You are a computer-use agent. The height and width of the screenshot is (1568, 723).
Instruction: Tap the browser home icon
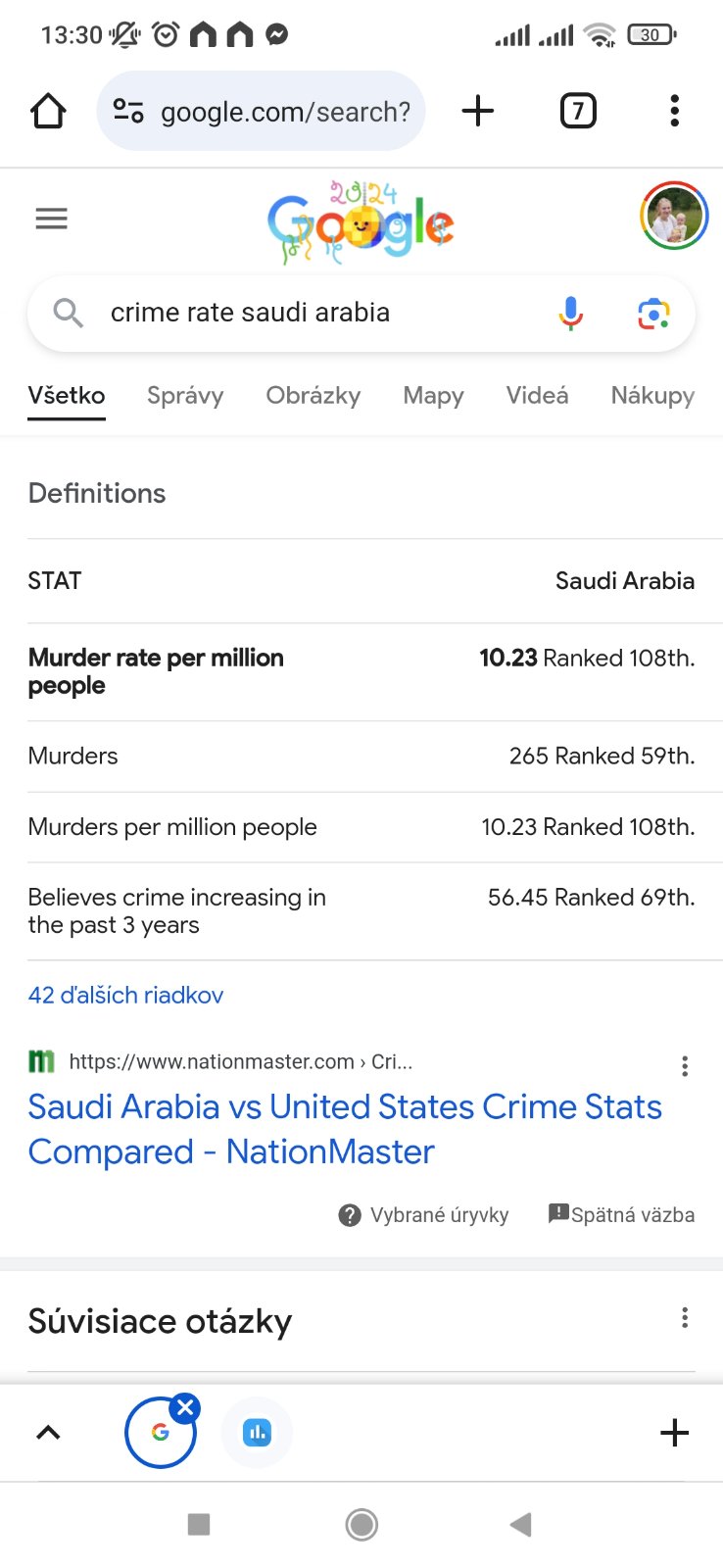[48, 112]
